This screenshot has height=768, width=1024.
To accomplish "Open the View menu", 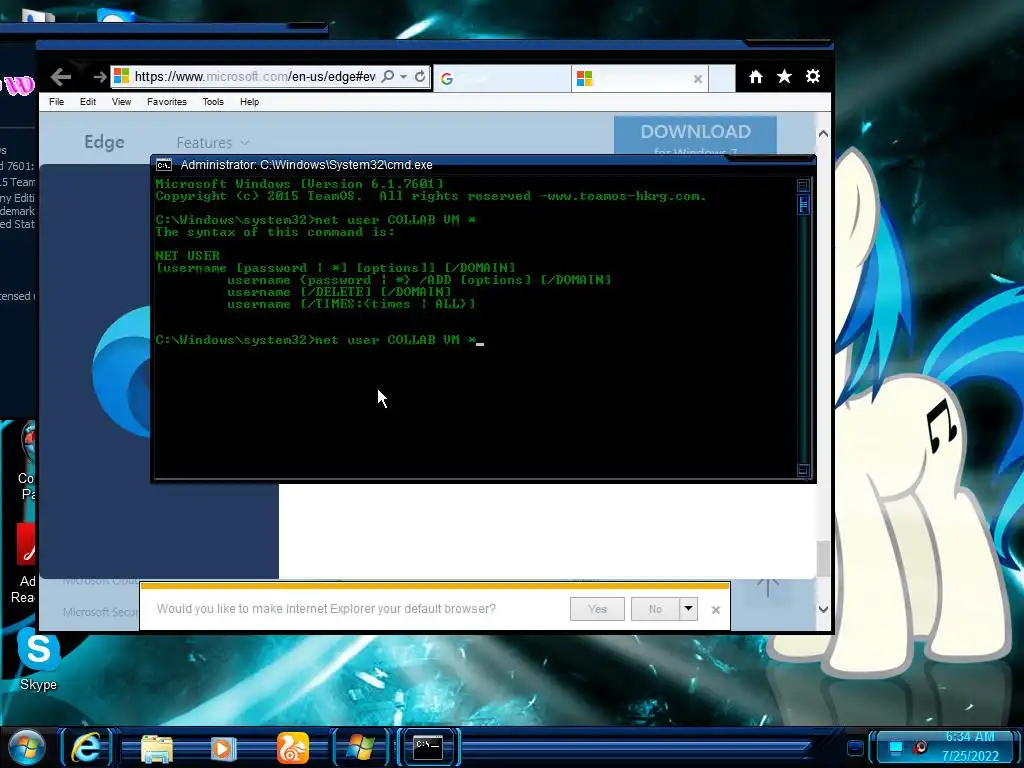I will (x=121, y=102).
